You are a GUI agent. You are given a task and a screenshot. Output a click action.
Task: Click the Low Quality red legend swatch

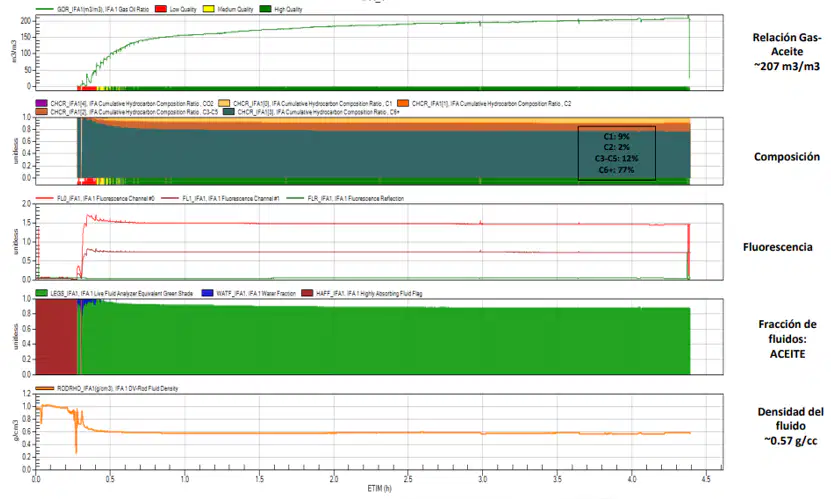pos(161,9)
